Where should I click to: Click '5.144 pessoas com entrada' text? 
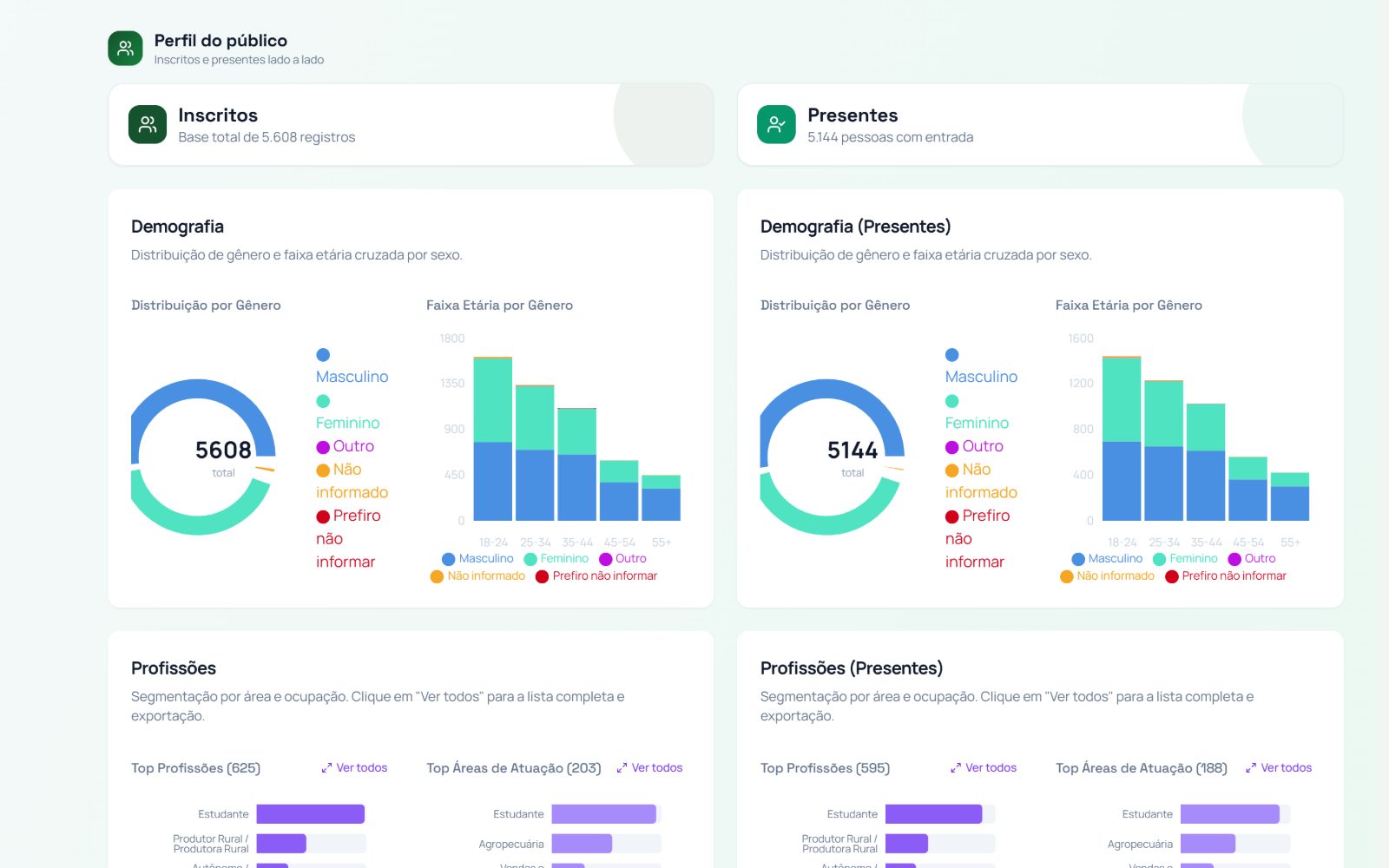coord(890,137)
